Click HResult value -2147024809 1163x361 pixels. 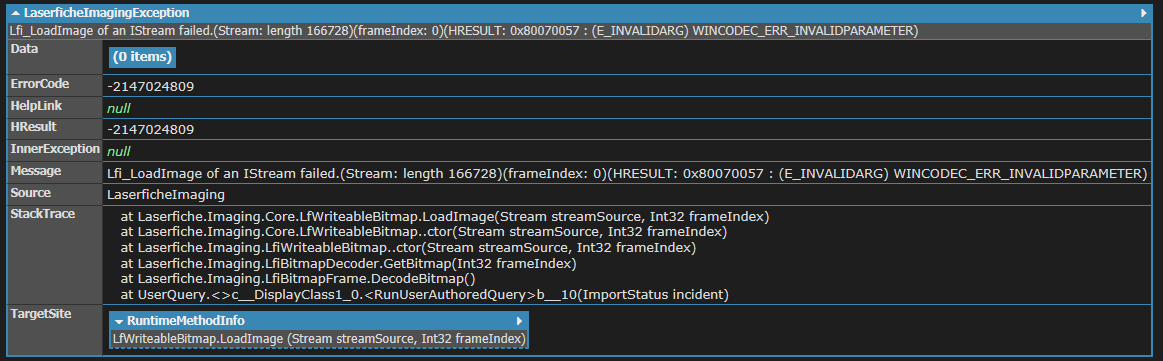coord(151,130)
